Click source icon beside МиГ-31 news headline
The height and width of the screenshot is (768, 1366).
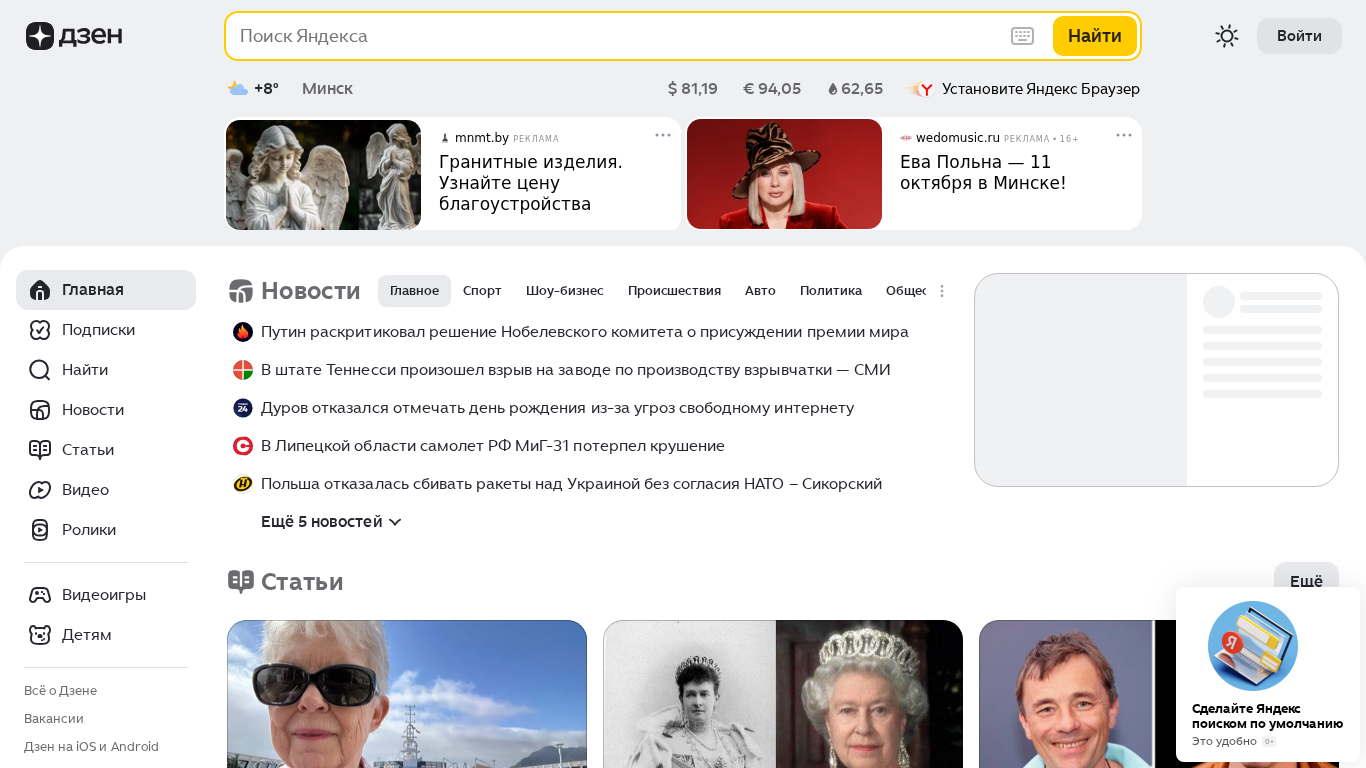tap(243, 446)
